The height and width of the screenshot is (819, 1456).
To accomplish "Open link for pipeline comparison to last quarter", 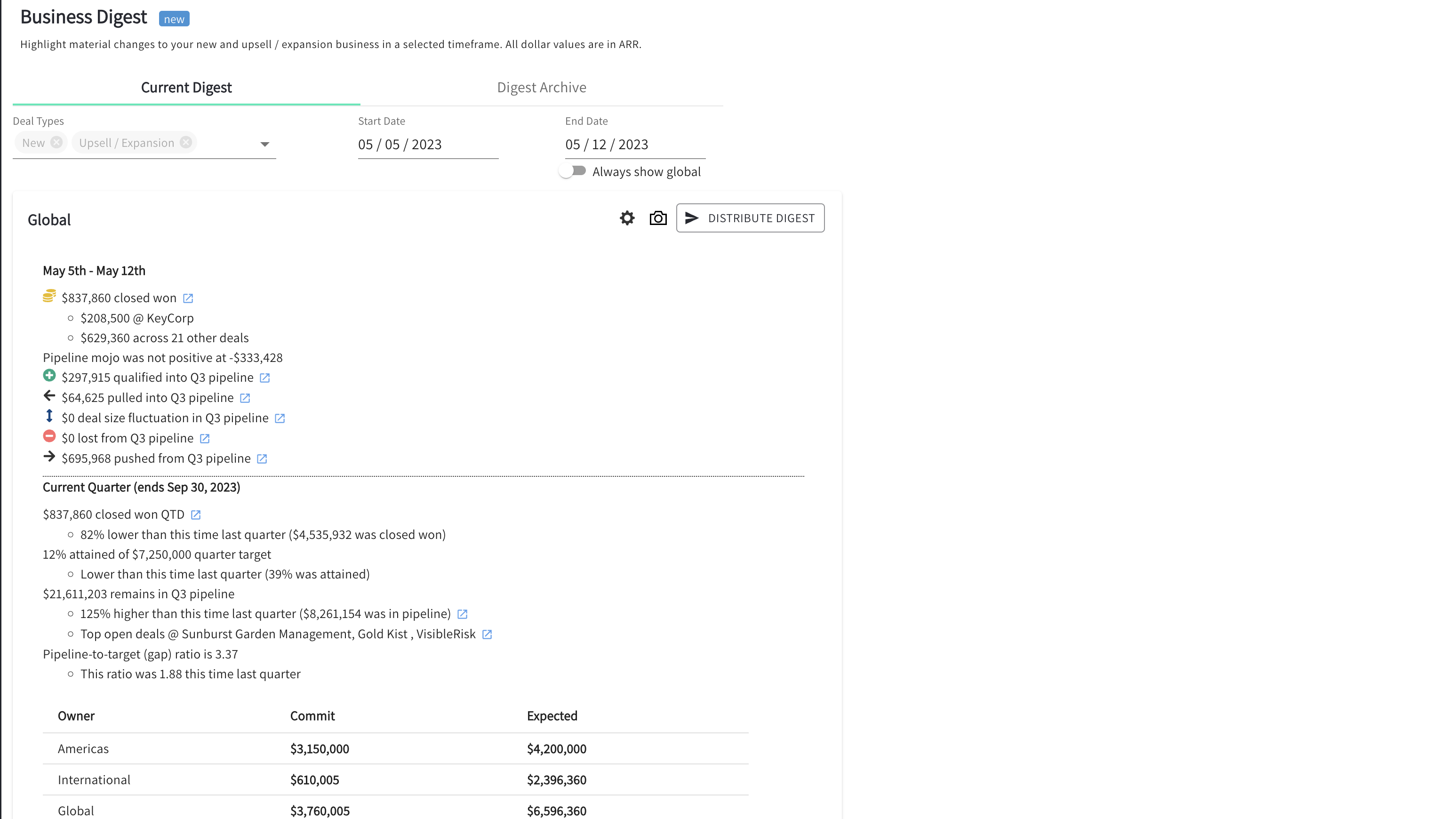I will (x=462, y=614).
